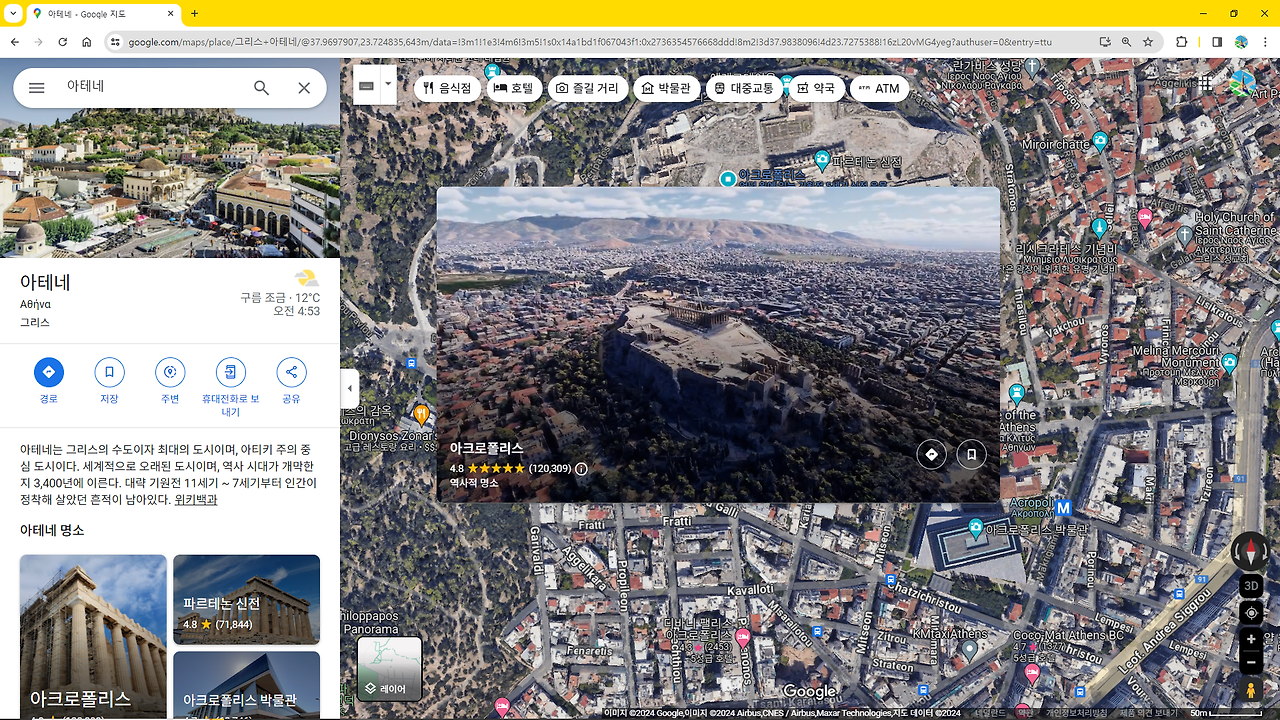Screen dimensions: 1280x720
Task: Zoom out with the minus button
Action: coord(1251,662)
